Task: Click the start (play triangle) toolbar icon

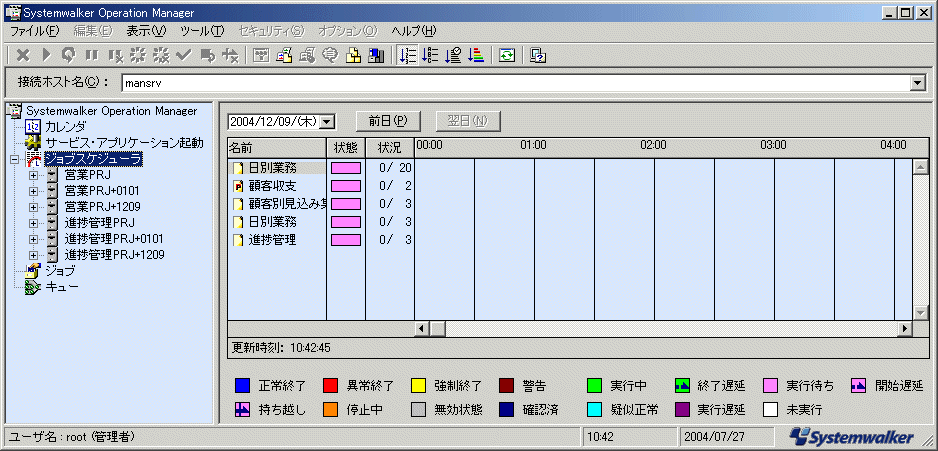Action: pos(46,56)
